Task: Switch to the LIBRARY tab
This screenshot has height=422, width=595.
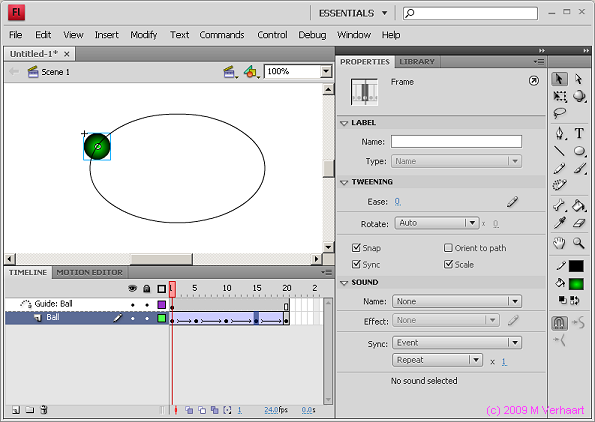Action: [x=417, y=61]
